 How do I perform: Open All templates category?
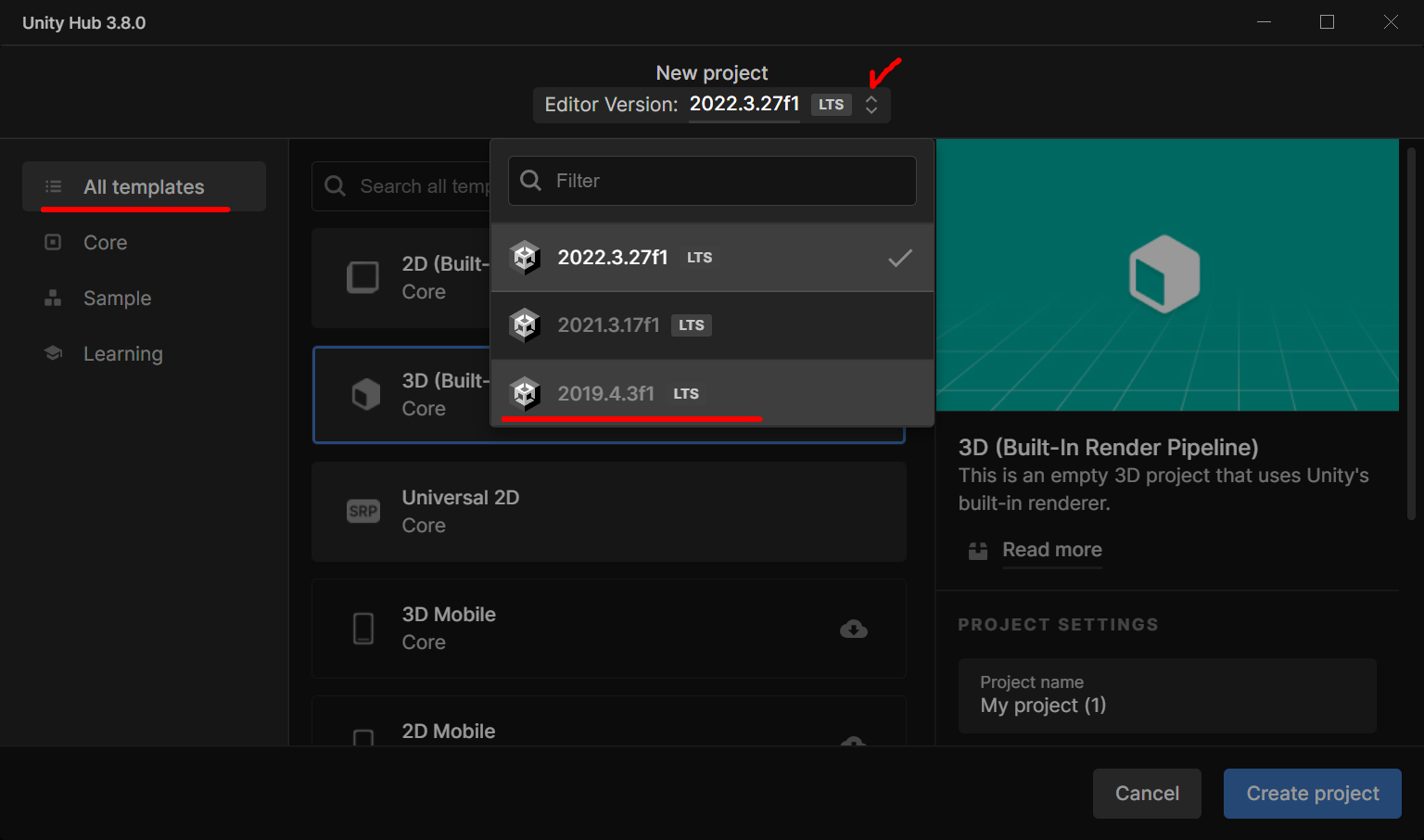click(x=144, y=186)
